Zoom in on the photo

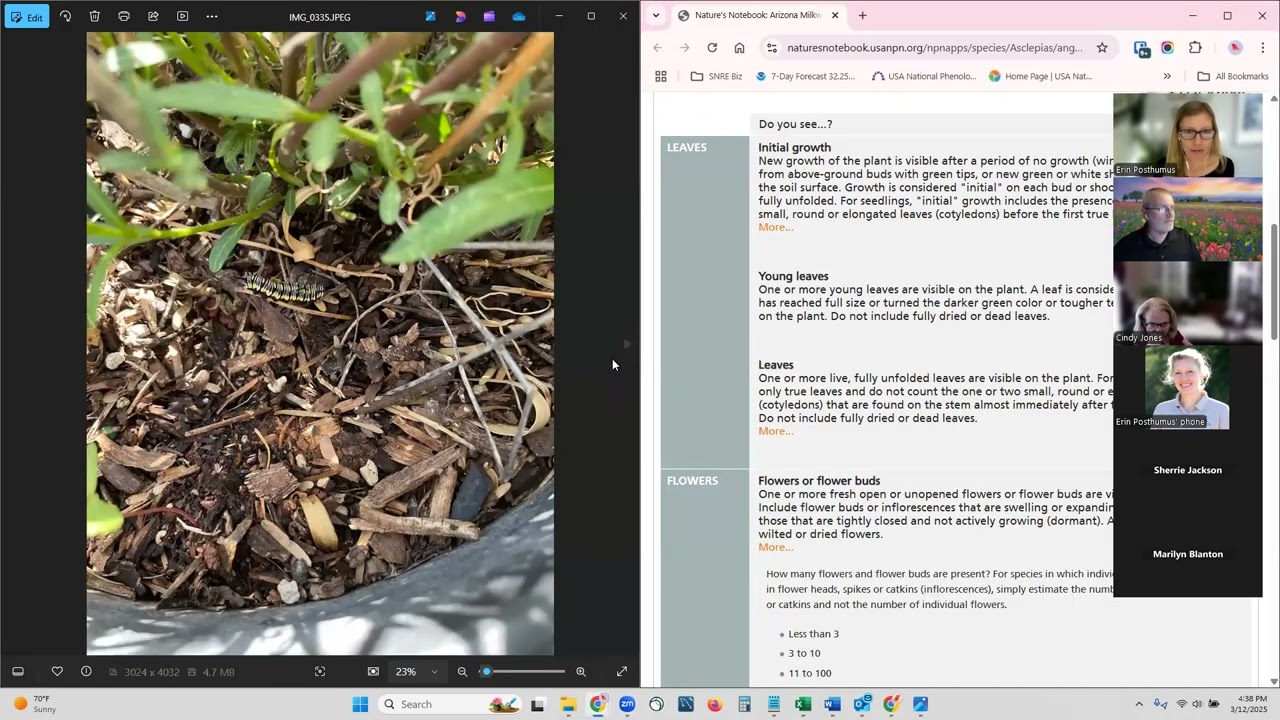coord(581,672)
